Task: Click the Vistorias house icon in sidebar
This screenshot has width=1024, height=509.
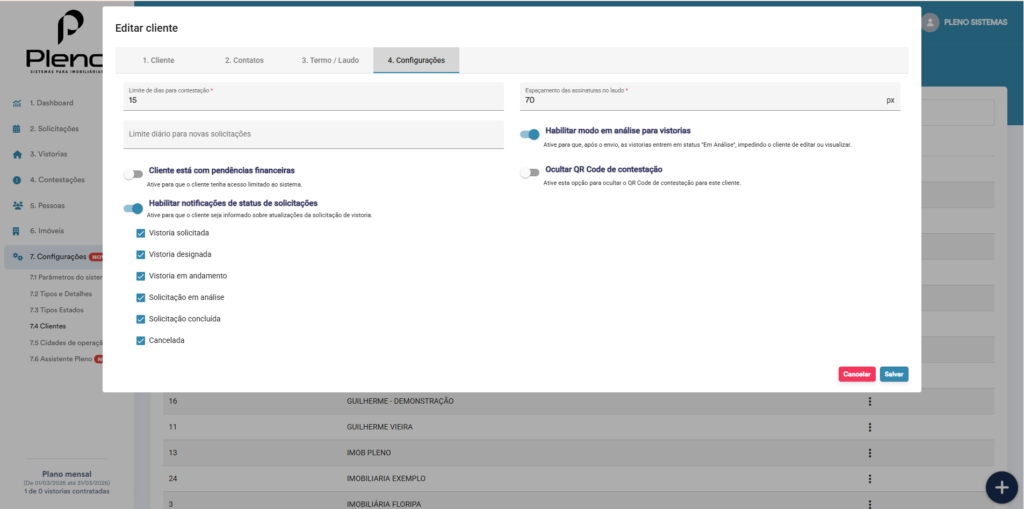Action: (17, 155)
